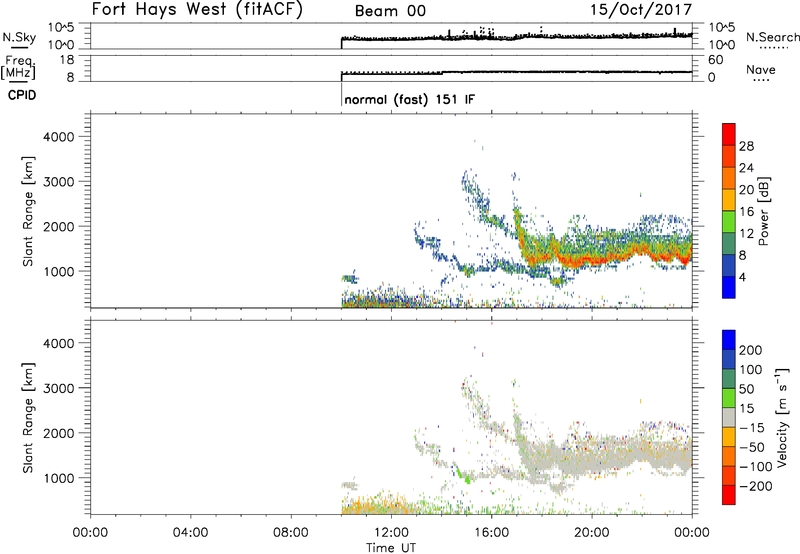Click the normal (fast) 151 IF text
The image size is (800, 554).
point(410,99)
